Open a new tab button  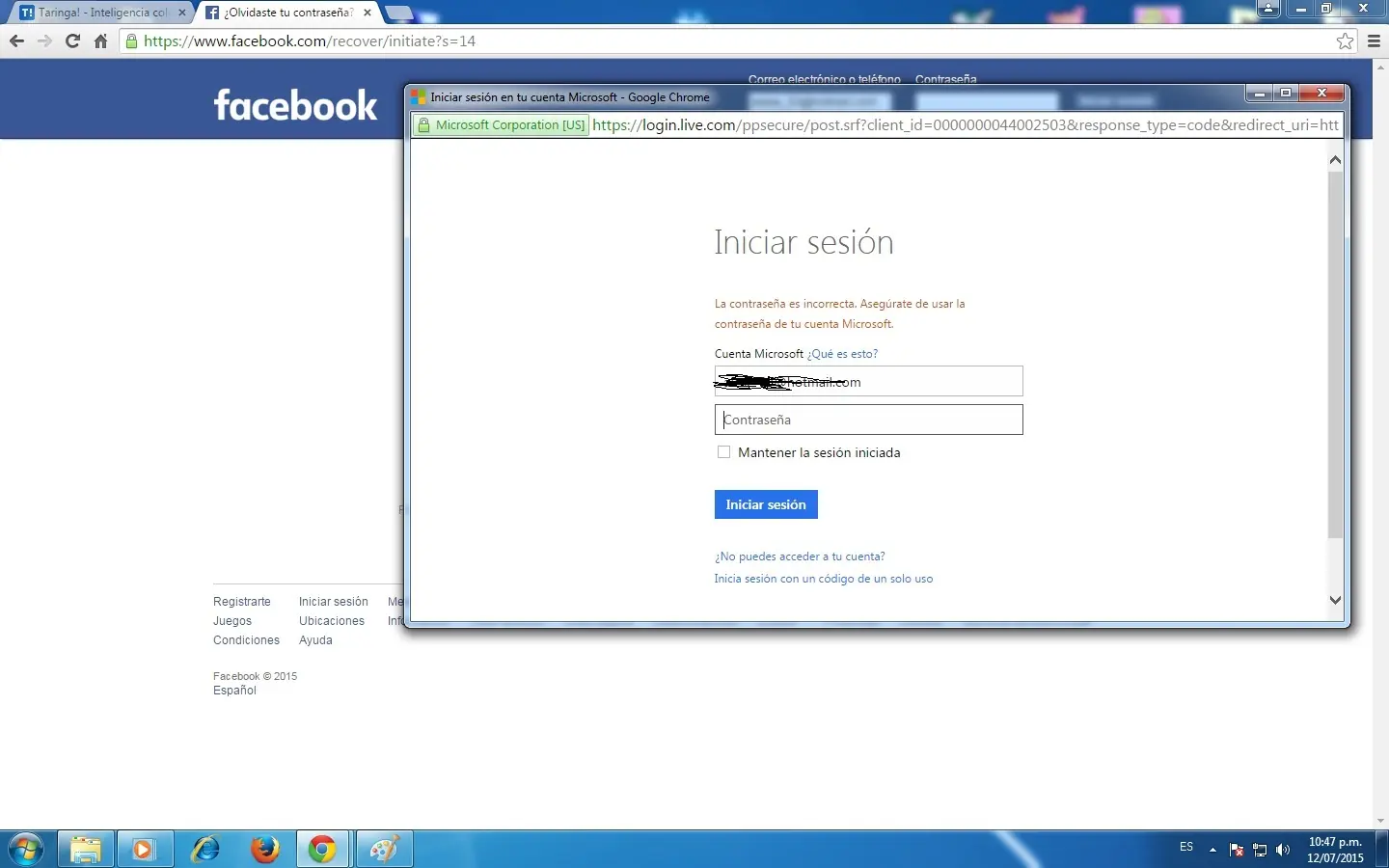point(398,13)
